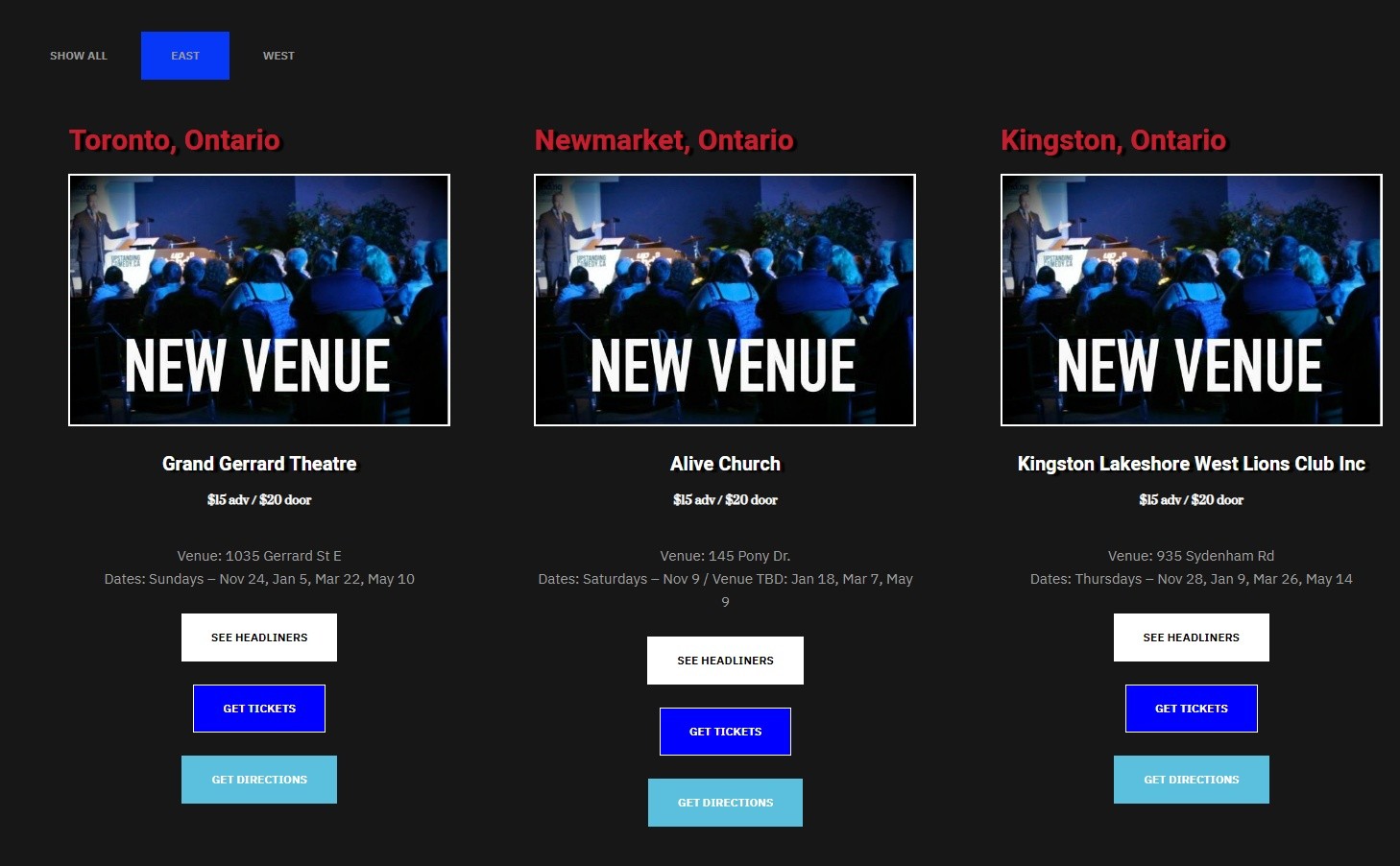Get directions to the Kingston venue

click(1192, 780)
